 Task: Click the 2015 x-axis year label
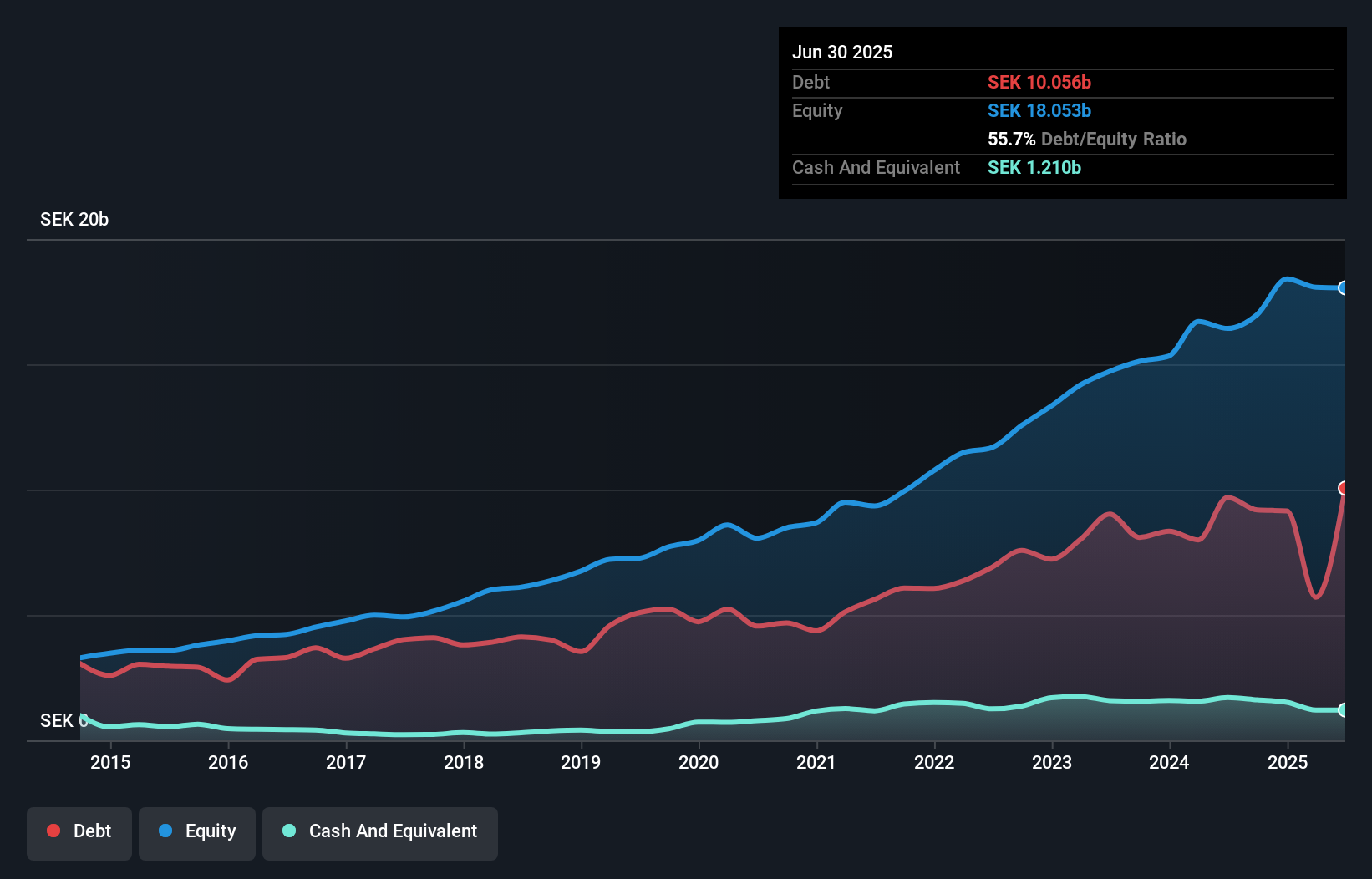point(110,762)
